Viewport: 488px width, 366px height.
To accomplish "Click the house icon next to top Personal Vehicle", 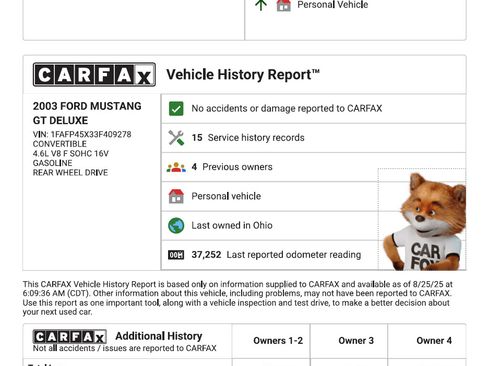I will 284,5.
